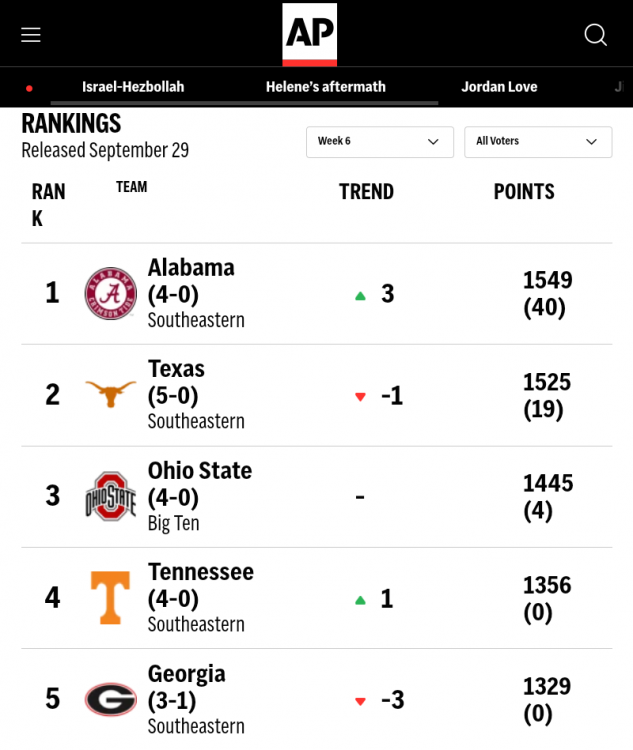Click the TREND column header
633x750 pixels.
tap(366, 192)
